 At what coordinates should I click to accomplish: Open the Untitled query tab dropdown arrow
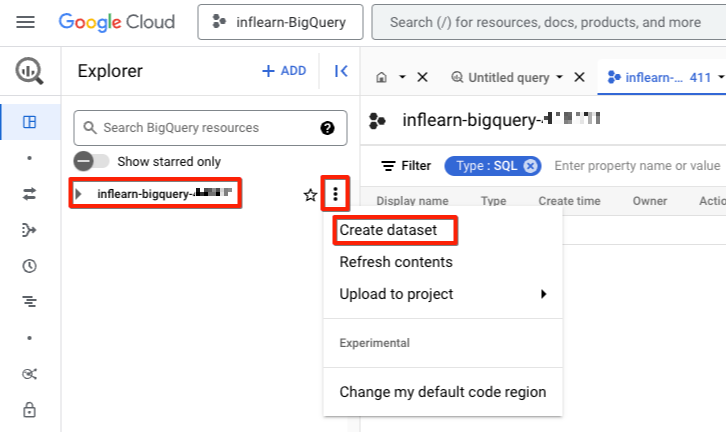pyautogui.click(x=559, y=77)
